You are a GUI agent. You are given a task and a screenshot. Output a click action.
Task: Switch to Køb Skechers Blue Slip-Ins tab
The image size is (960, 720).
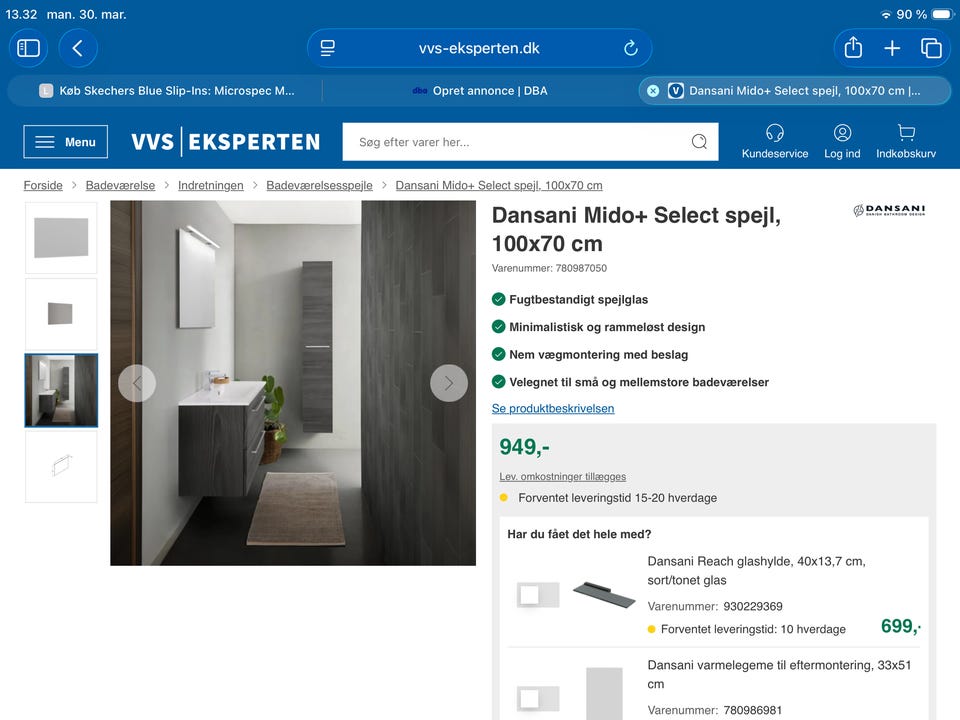(x=165, y=91)
